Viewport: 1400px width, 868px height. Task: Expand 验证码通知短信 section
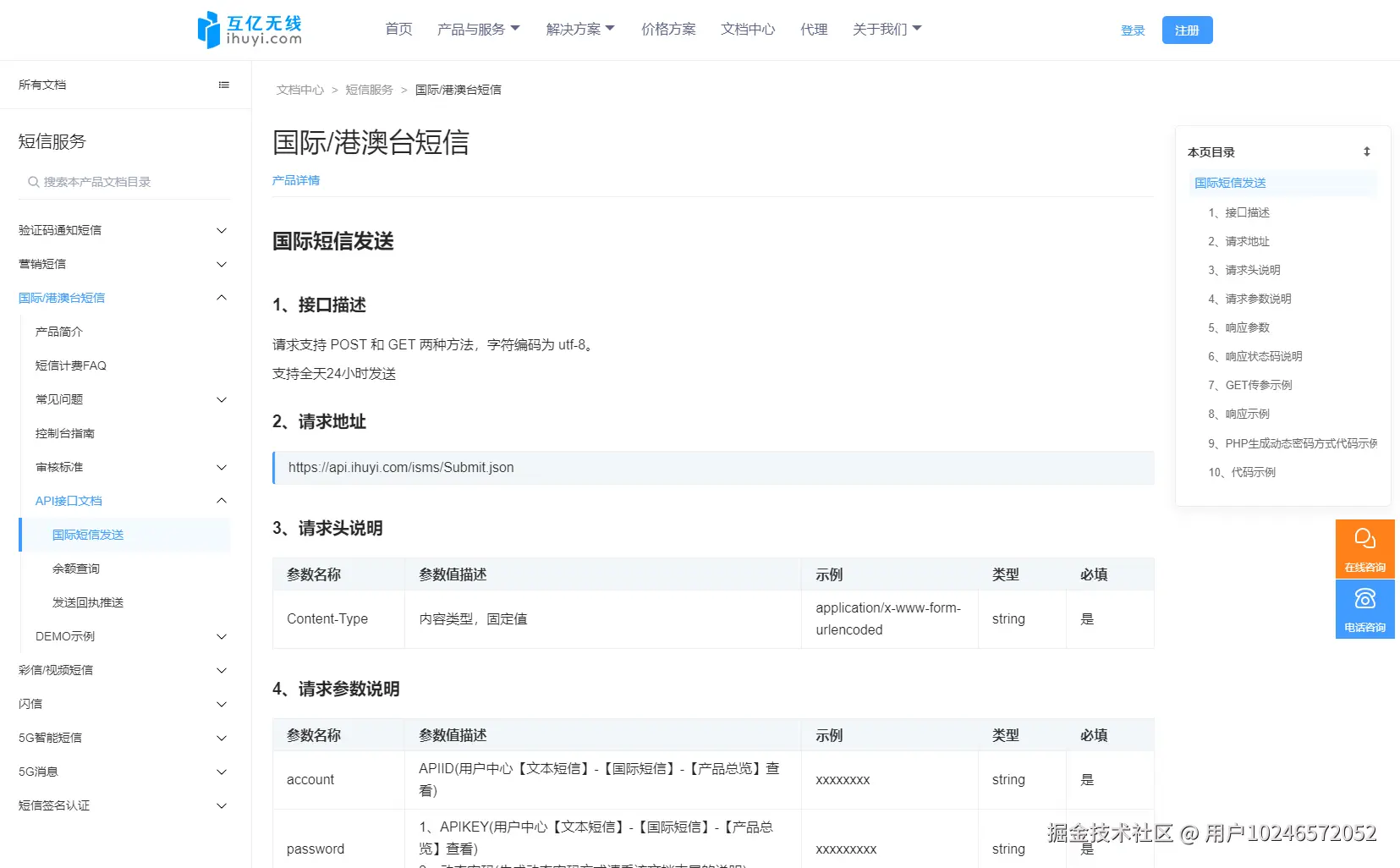coord(222,230)
